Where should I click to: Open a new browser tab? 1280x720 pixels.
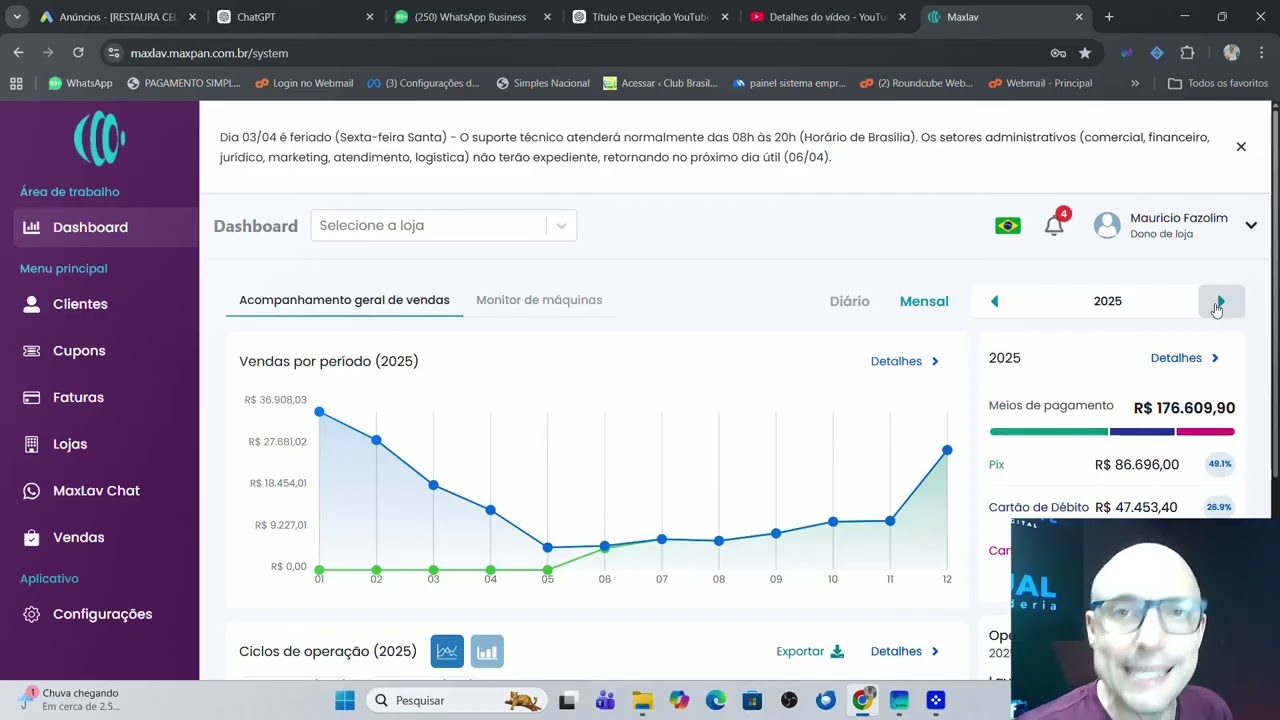point(1109,17)
